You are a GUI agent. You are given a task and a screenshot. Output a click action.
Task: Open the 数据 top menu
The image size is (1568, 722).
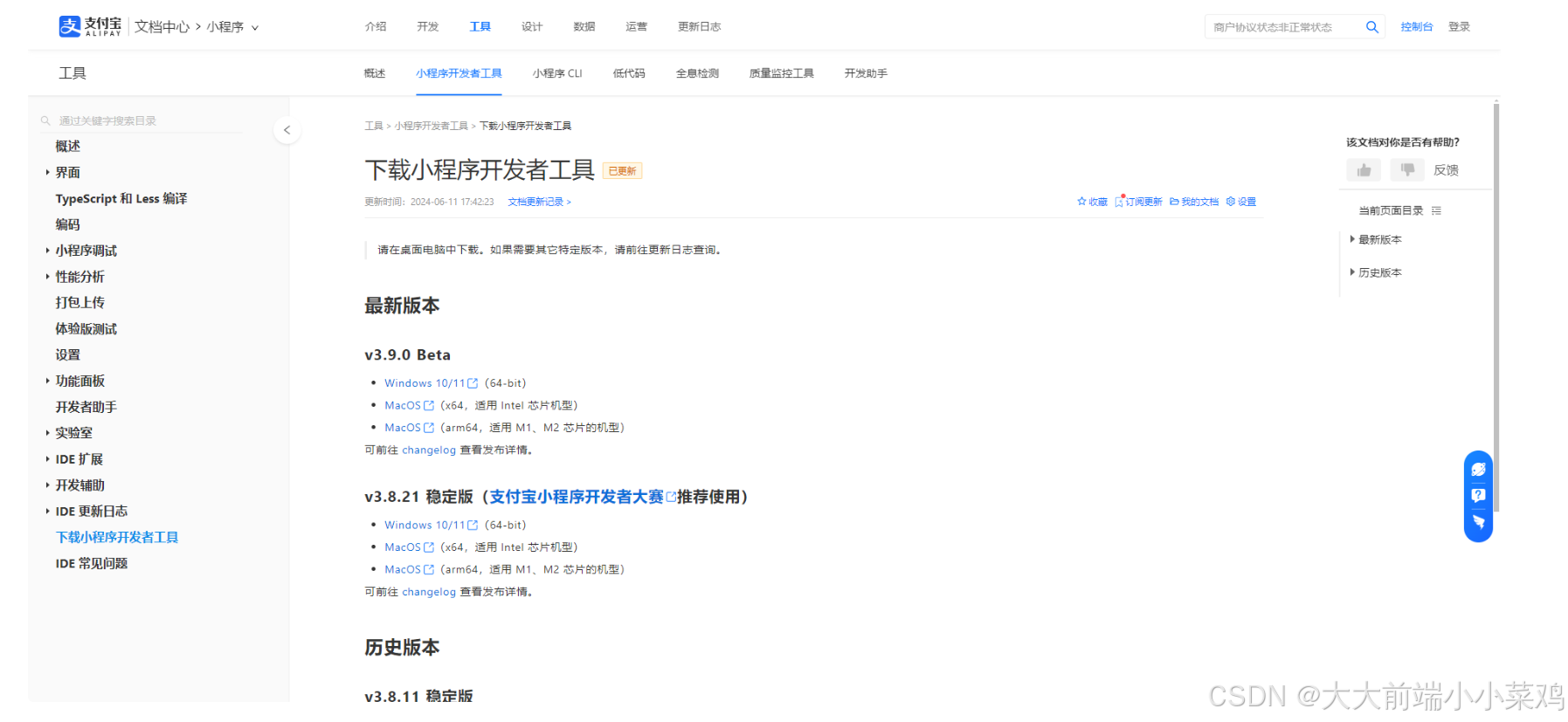coord(584,27)
